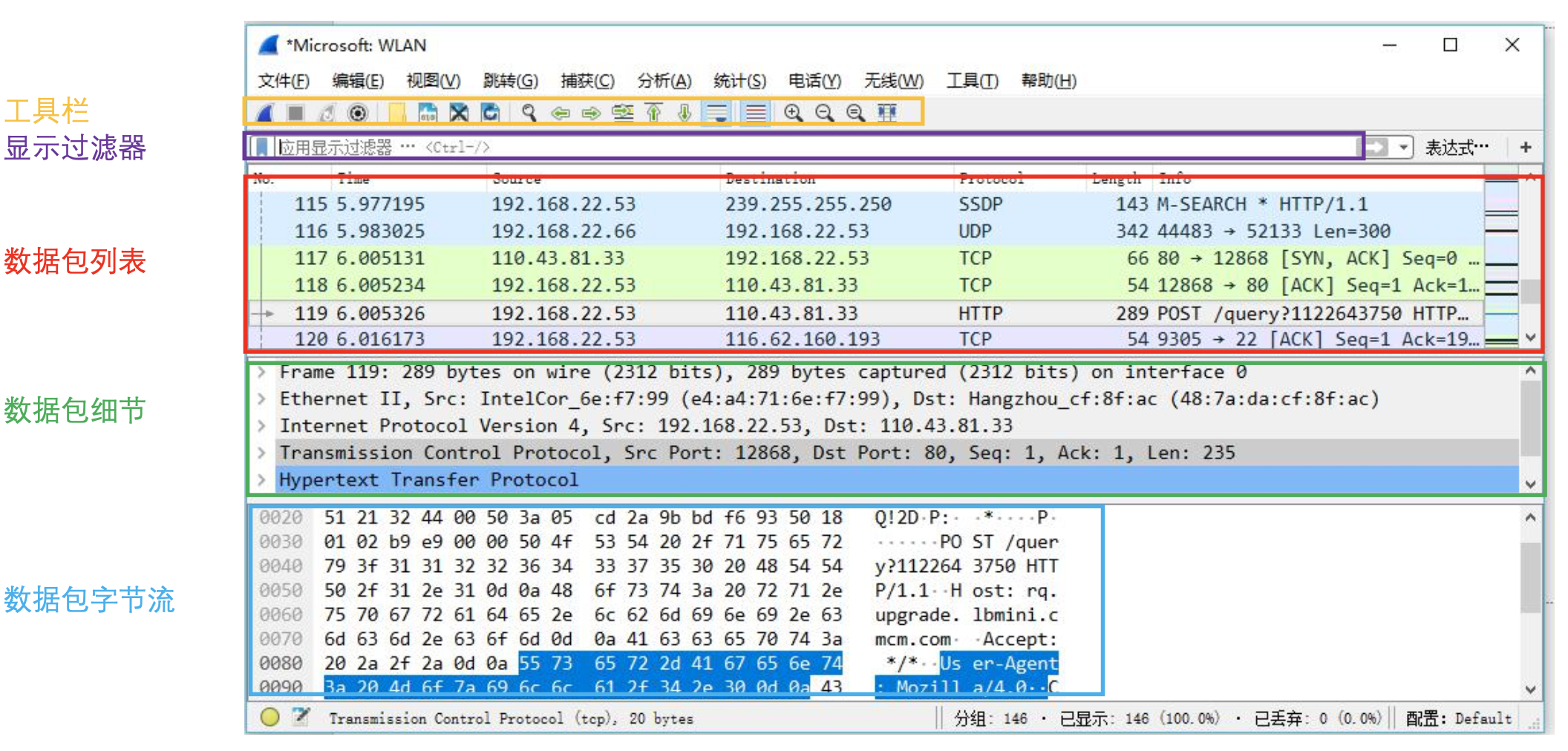
Task: Sort by the Destination column header
Action: (x=836, y=178)
